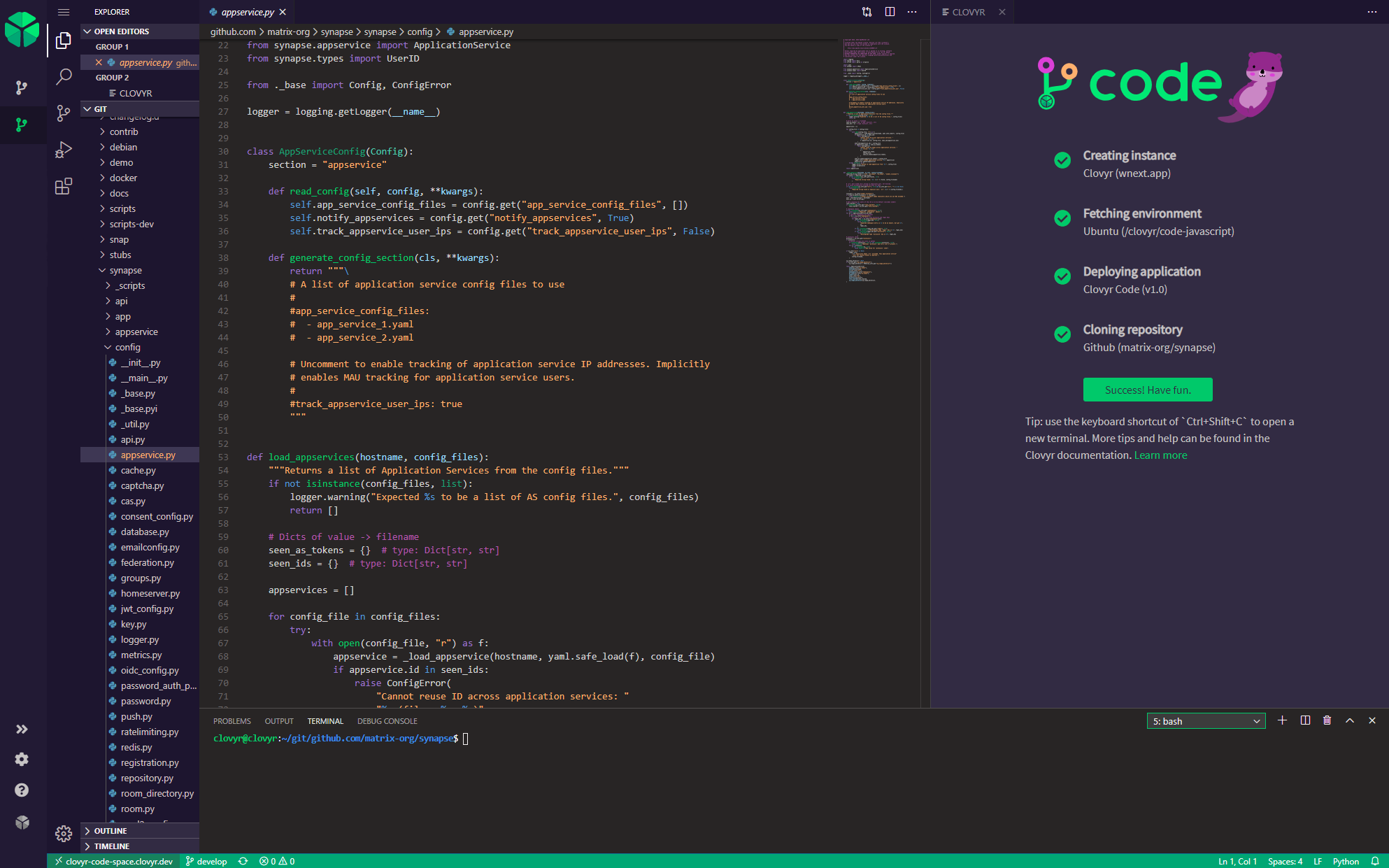The width and height of the screenshot is (1389, 868).
Task: Collapse the config folder
Action: (x=128, y=347)
